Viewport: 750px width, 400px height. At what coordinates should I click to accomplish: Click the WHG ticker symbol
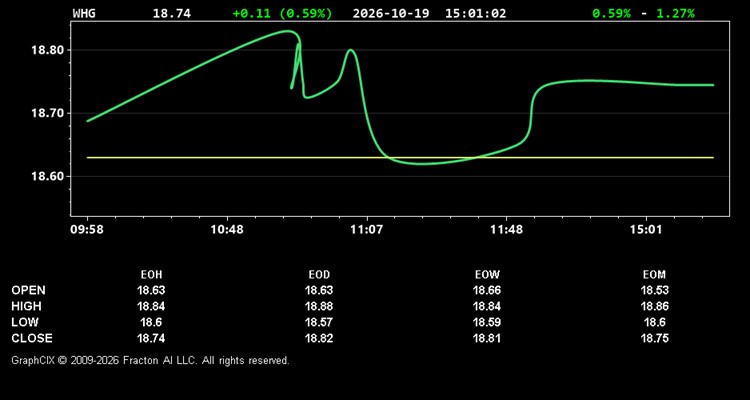[84, 13]
